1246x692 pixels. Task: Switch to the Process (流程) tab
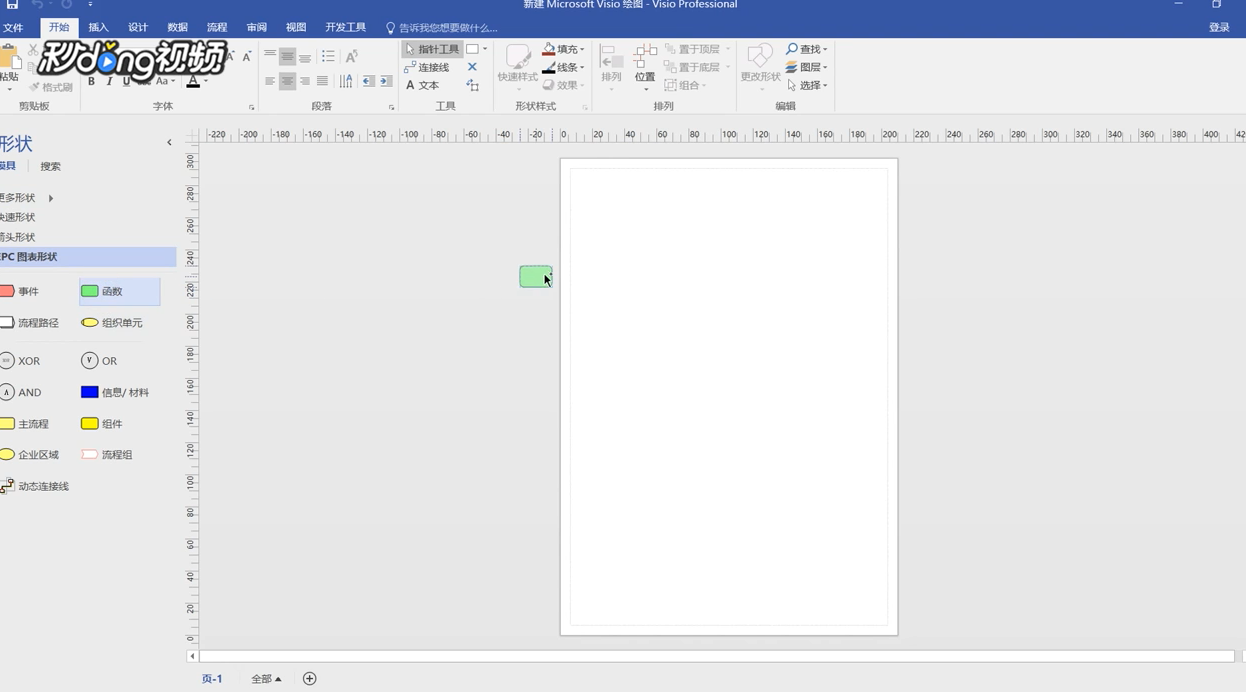(217, 28)
